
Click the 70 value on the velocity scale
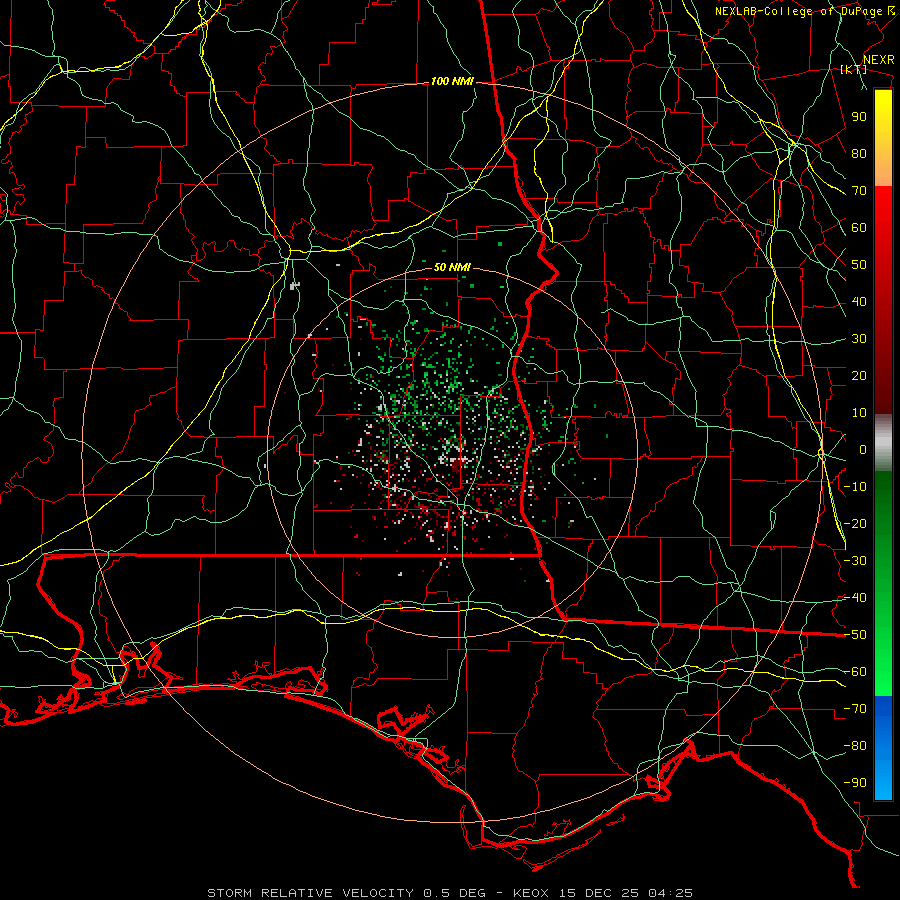tap(859, 191)
